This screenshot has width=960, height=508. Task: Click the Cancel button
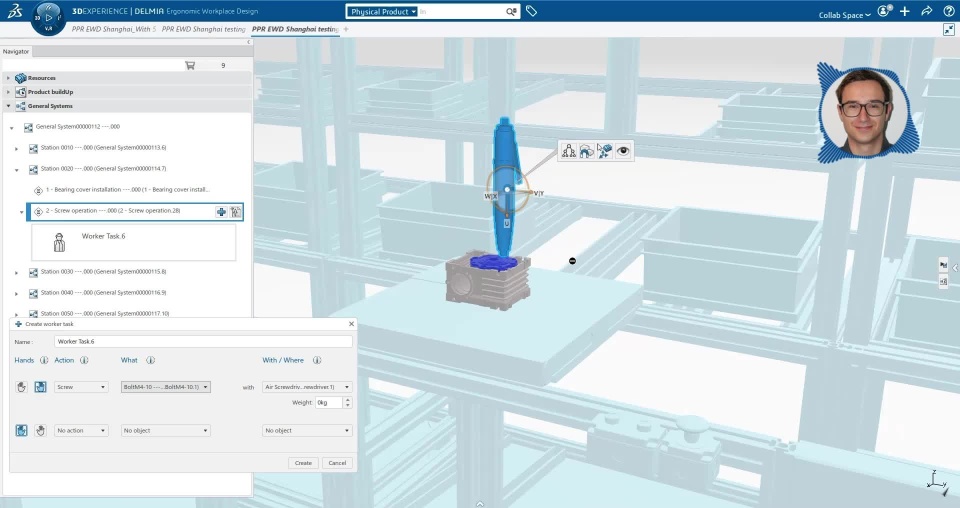[x=337, y=463]
